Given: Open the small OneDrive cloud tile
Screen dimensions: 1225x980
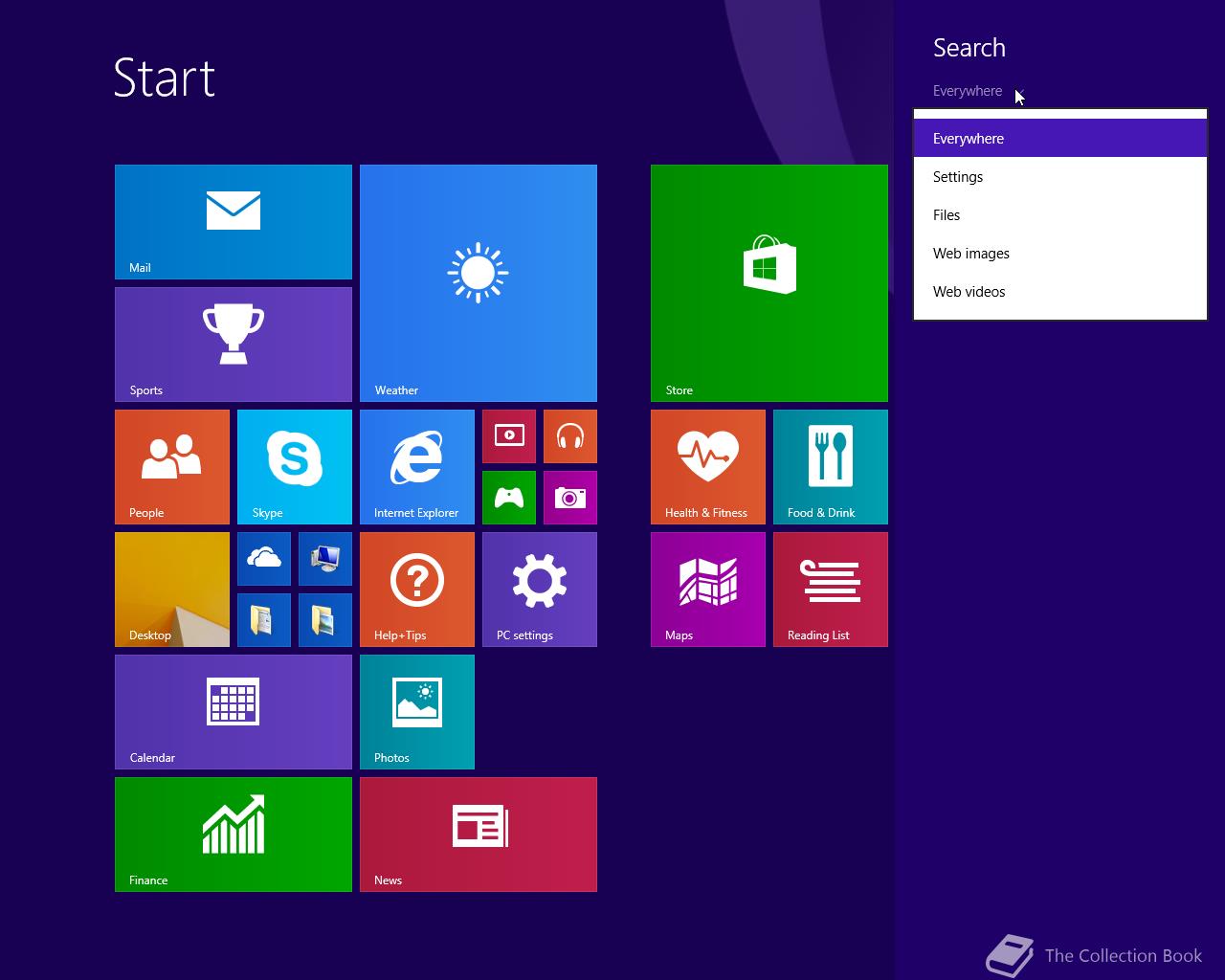Looking at the screenshot, I should pos(264,559).
